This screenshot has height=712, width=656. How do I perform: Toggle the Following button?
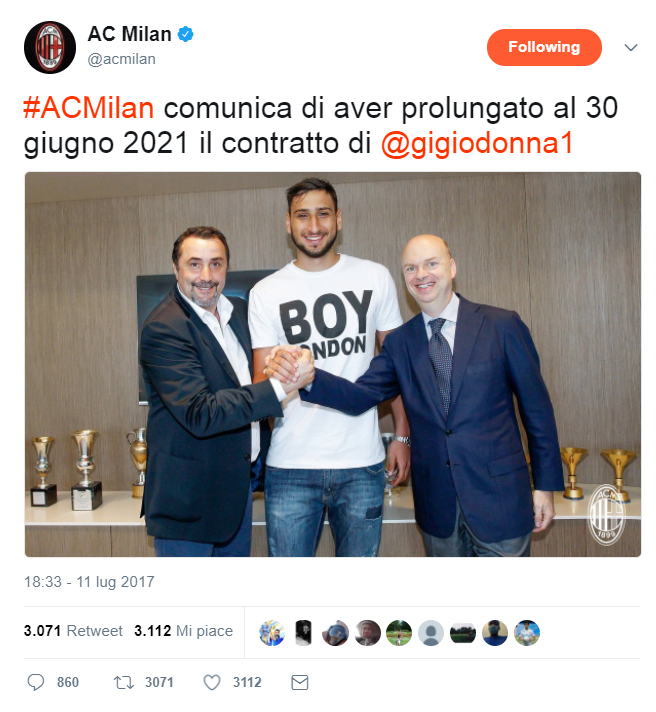click(x=544, y=47)
